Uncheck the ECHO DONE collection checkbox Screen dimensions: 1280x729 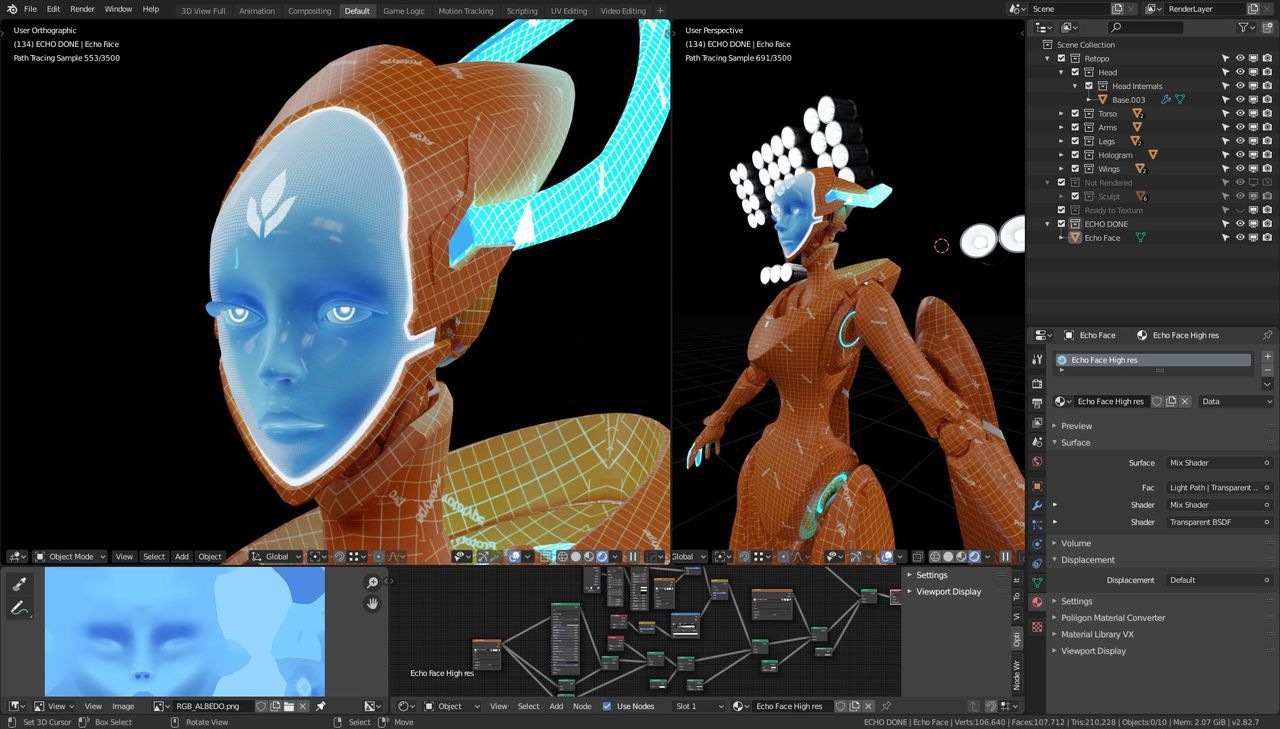(1061, 224)
